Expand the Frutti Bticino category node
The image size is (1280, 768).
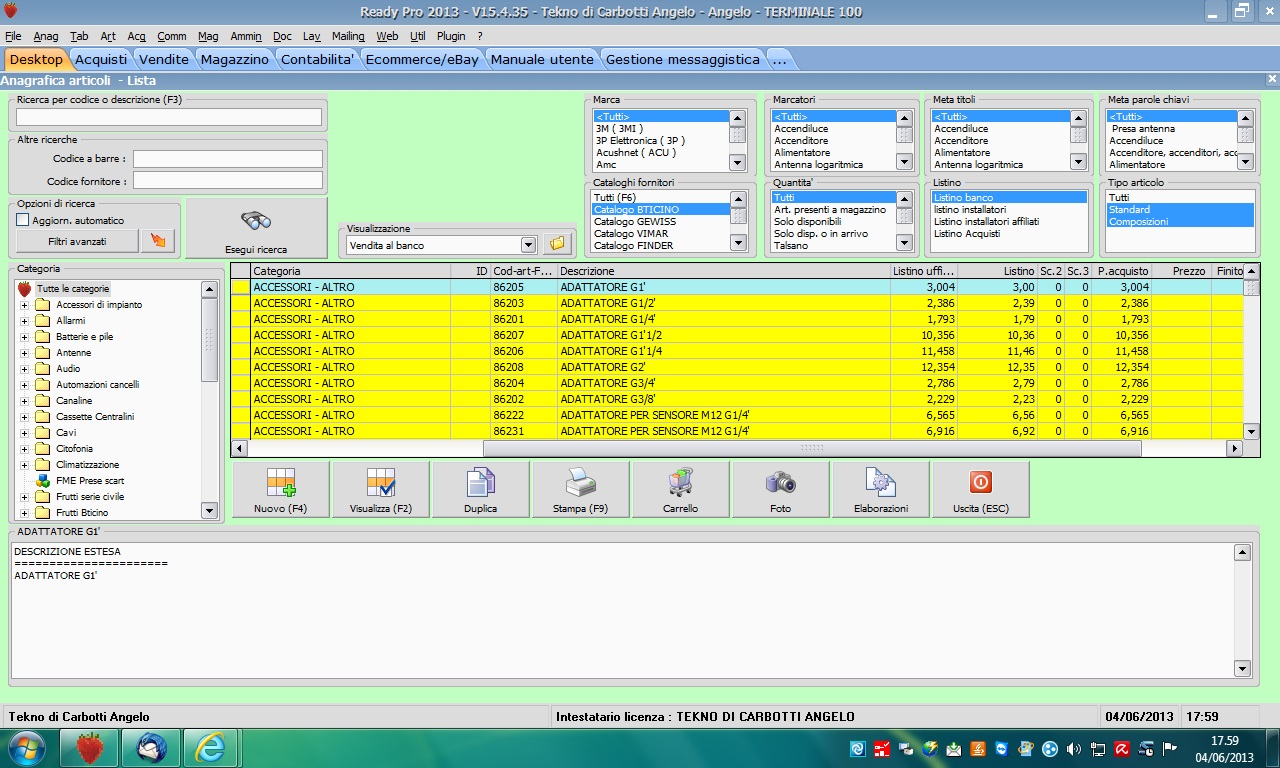click(x=25, y=513)
